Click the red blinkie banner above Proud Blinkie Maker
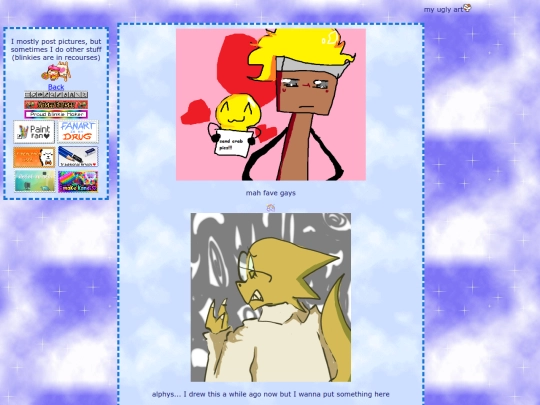The width and height of the screenshot is (540, 405). click(x=56, y=104)
